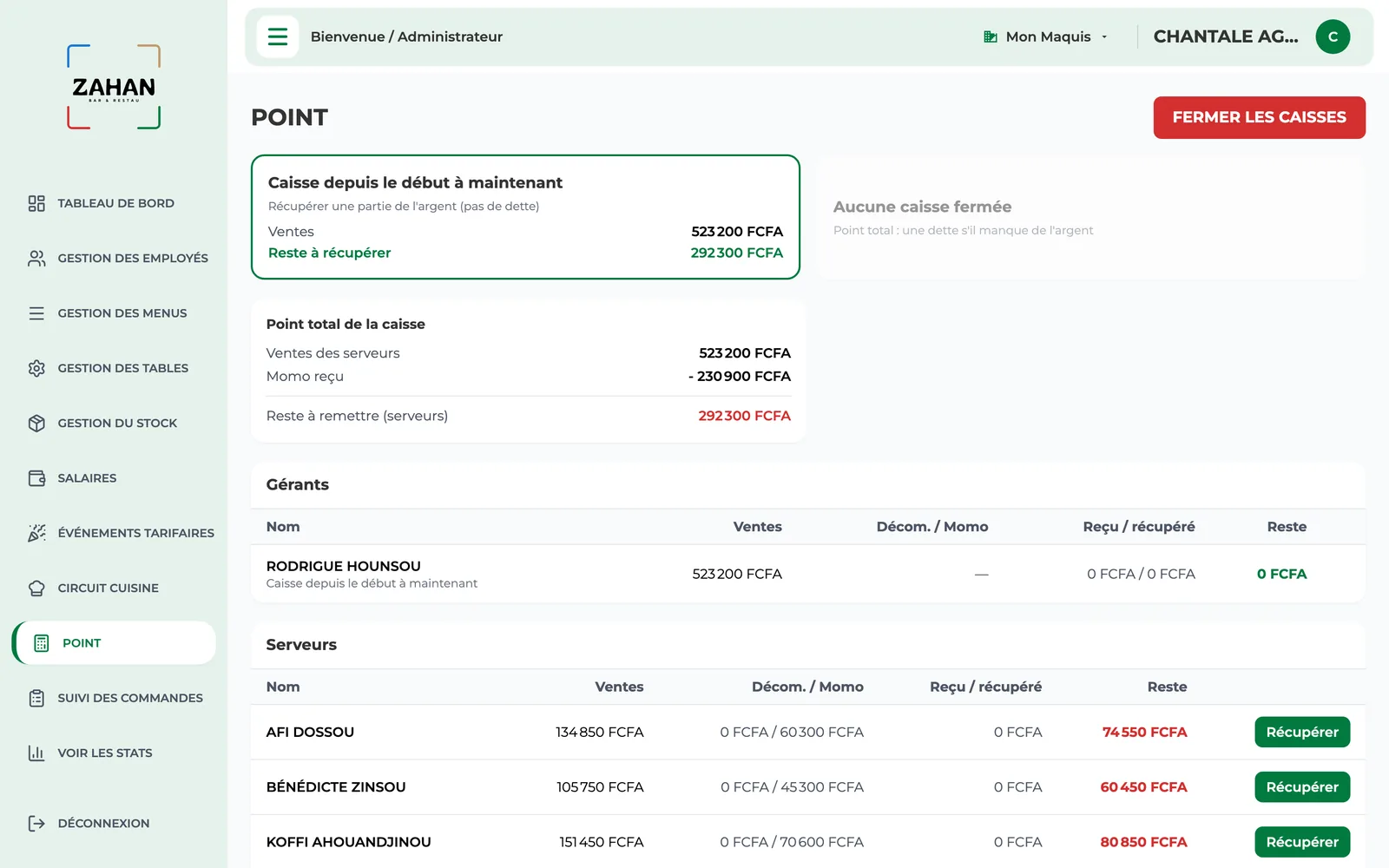The height and width of the screenshot is (868, 1389).
Task: Click the Déconnexion logout icon
Action: coord(36,823)
